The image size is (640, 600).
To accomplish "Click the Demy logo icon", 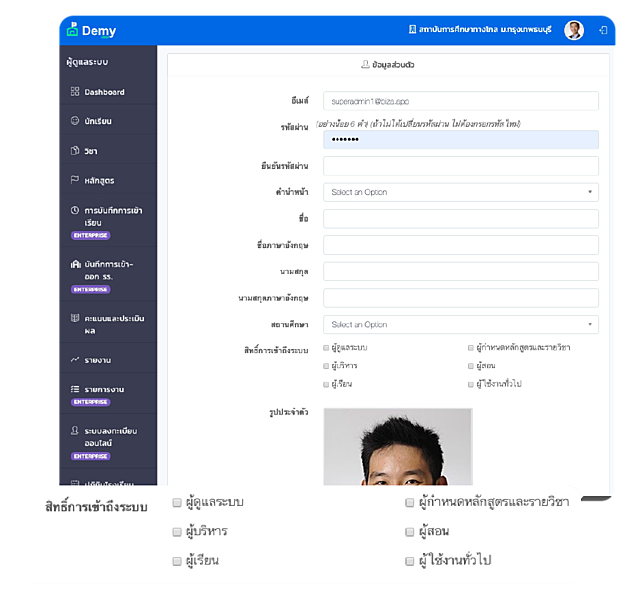I will pyautogui.click(x=72, y=30).
